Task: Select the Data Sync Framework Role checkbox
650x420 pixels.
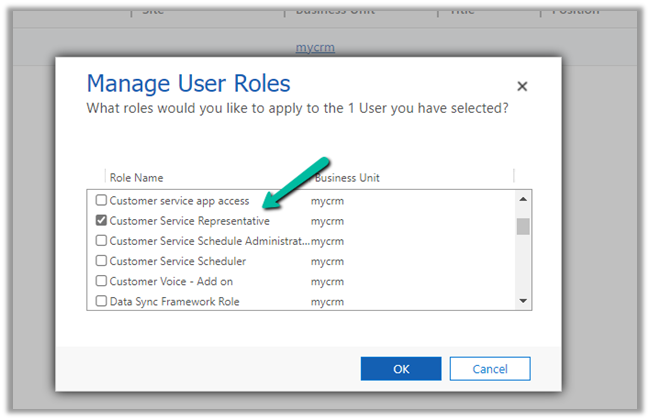Action: (101, 301)
